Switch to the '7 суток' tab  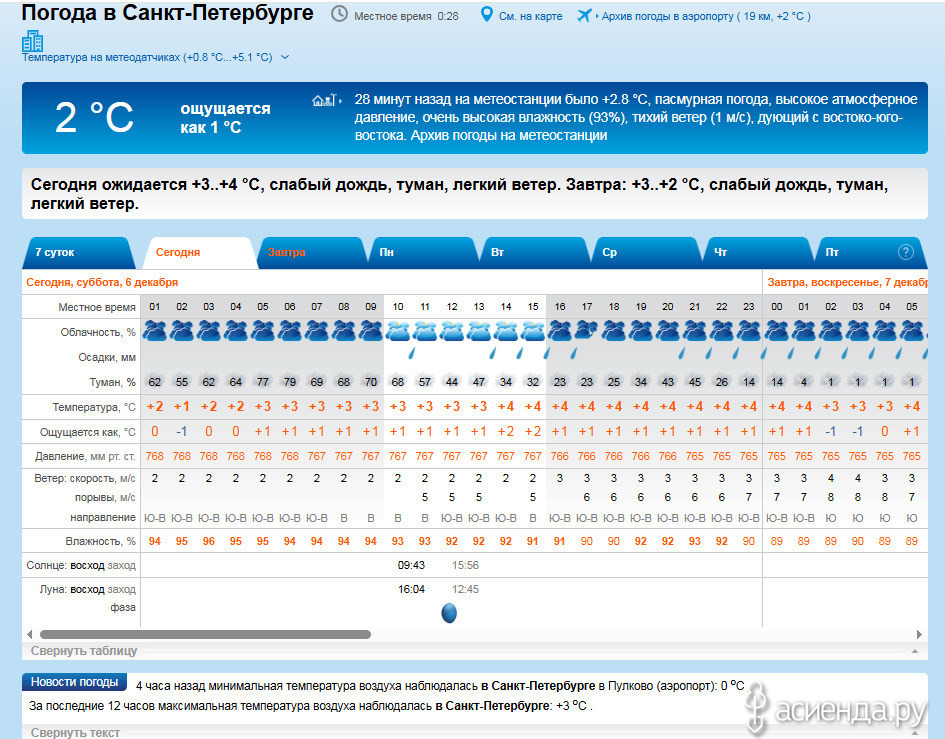pyautogui.click(x=55, y=252)
